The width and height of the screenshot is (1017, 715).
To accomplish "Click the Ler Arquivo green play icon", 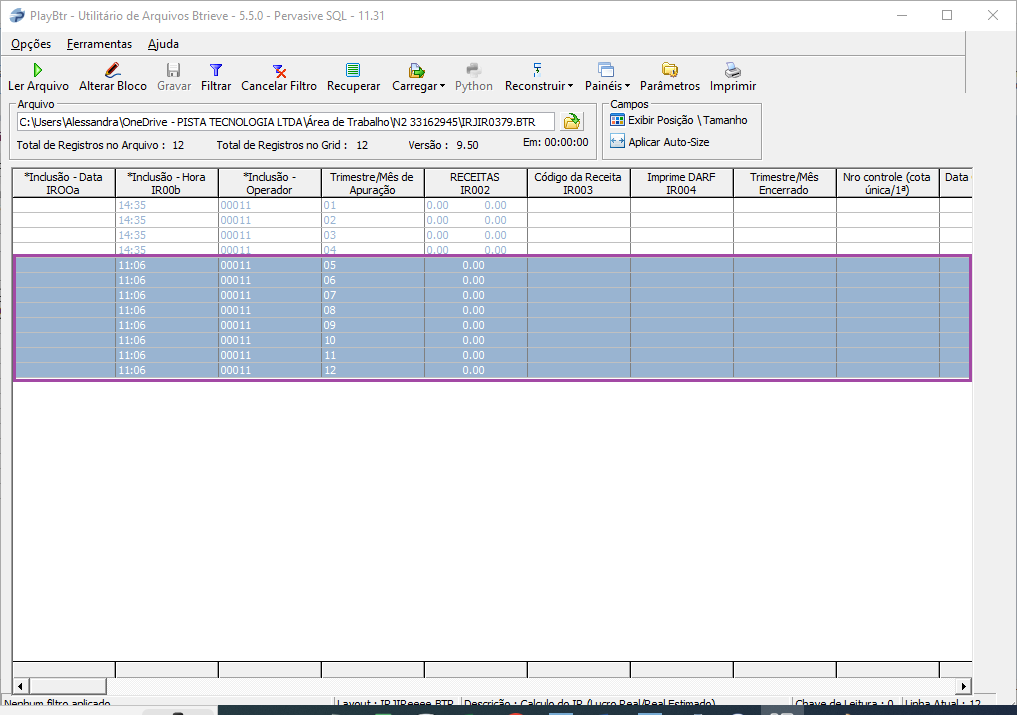I will (x=38, y=70).
